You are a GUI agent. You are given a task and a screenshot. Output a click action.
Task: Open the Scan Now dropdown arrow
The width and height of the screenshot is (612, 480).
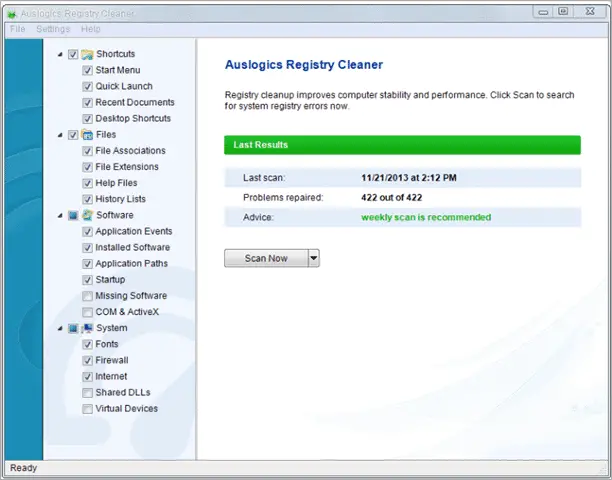click(x=314, y=258)
